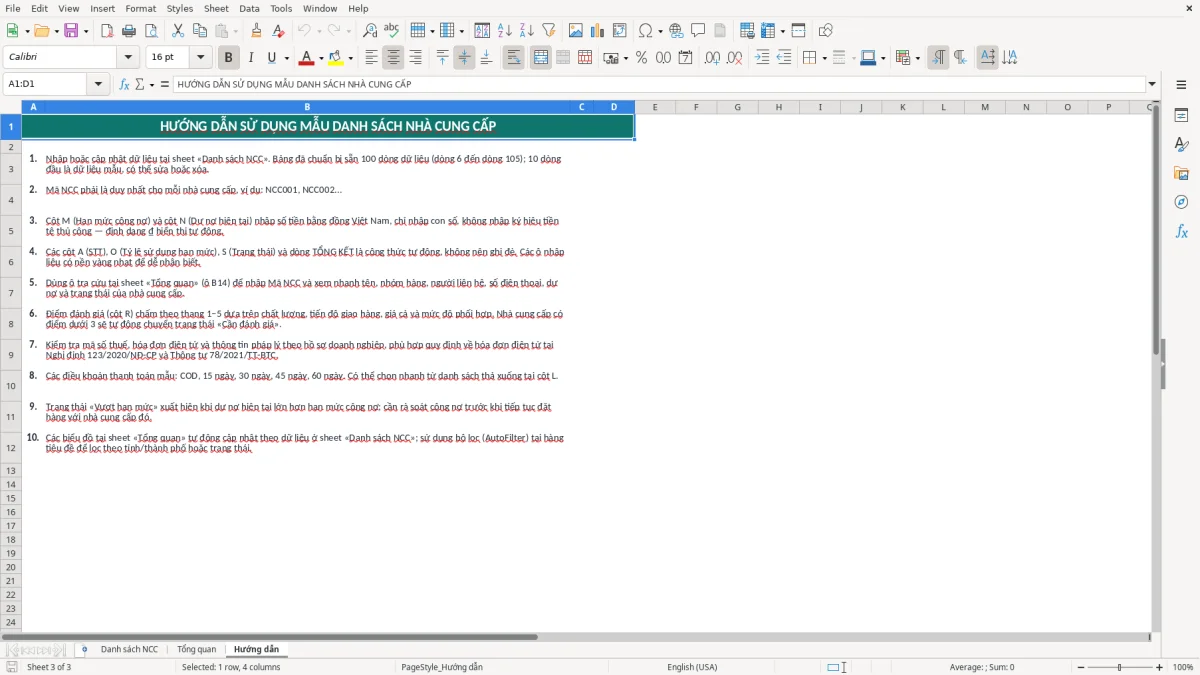Open the Save button dropdown arrow
The image size is (1200, 675).
pyautogui.click(x=86, y=31)
